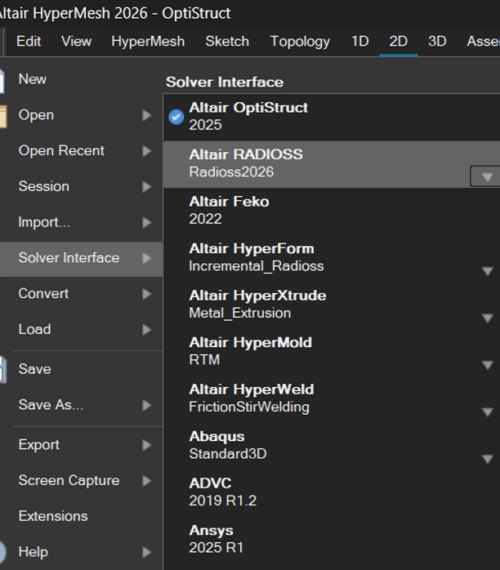The height and width of the screenshot is (570, 500).
Task: Select ADVC solver interface
Action: [x=332, y=492]
